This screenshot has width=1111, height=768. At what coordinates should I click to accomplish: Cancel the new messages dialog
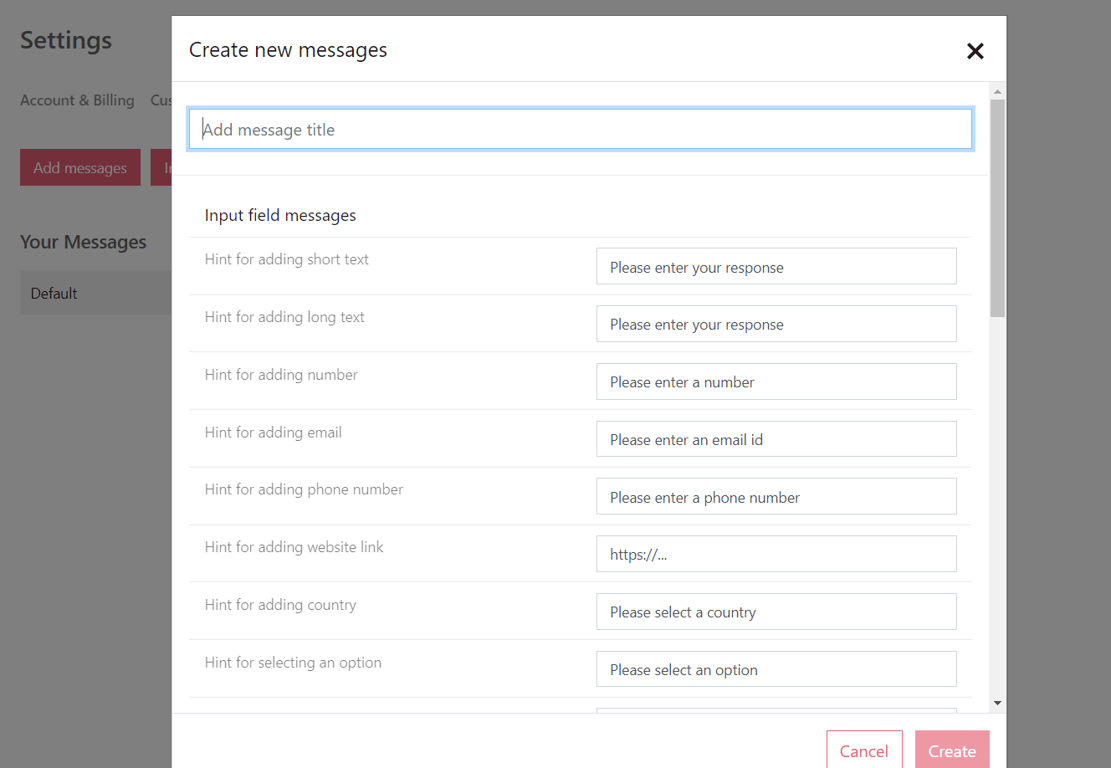pos(864,751)
